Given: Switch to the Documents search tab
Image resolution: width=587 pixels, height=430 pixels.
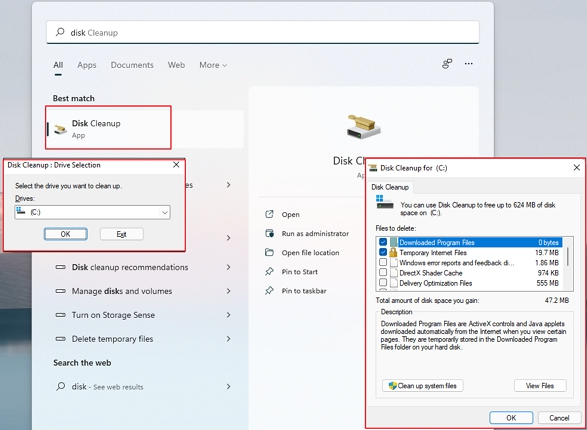Looking at the screenshot, I should pos(132,65).
